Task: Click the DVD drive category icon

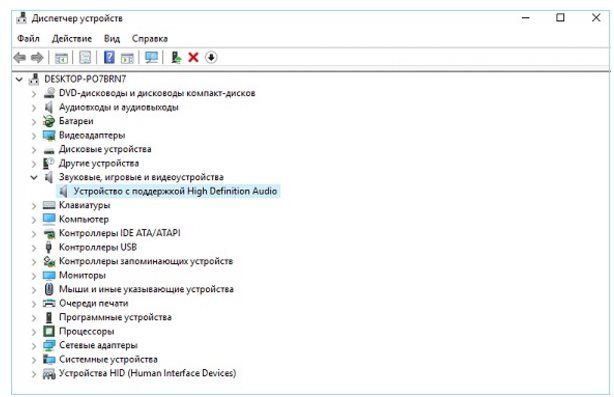Action: point(49,93)
